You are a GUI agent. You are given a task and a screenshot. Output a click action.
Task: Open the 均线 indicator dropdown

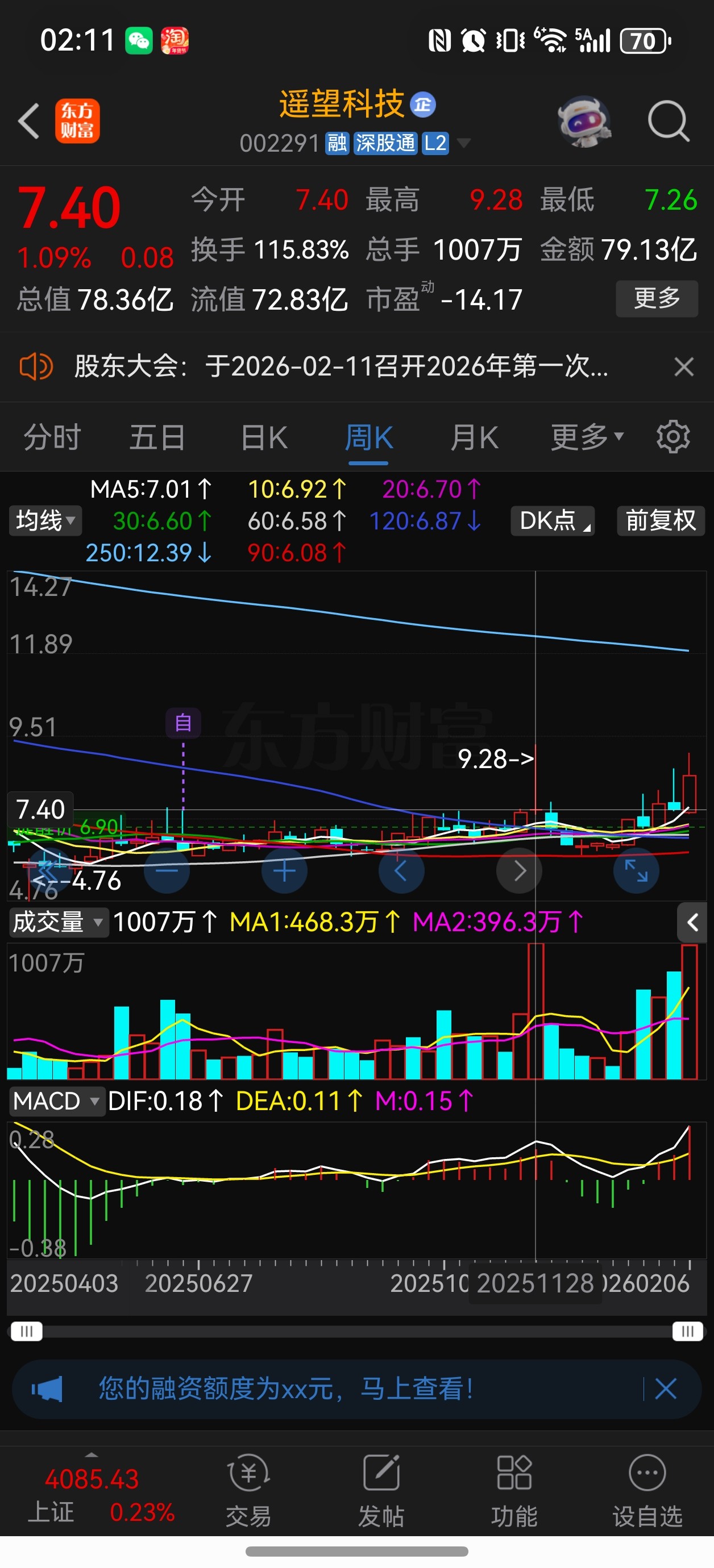point(45,521)
